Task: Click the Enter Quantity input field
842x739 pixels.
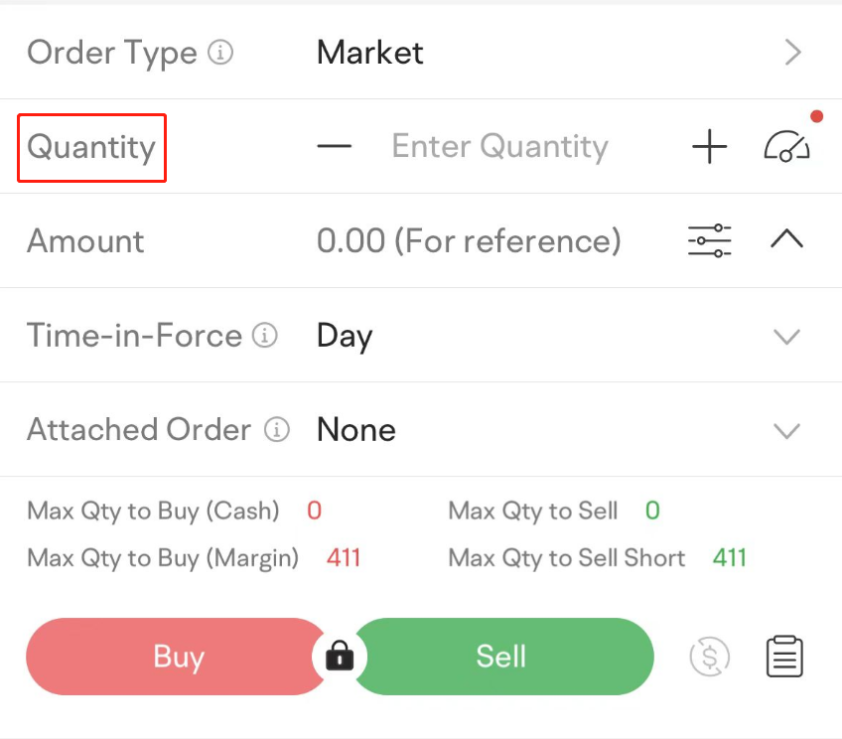Action: pos(500,146)
